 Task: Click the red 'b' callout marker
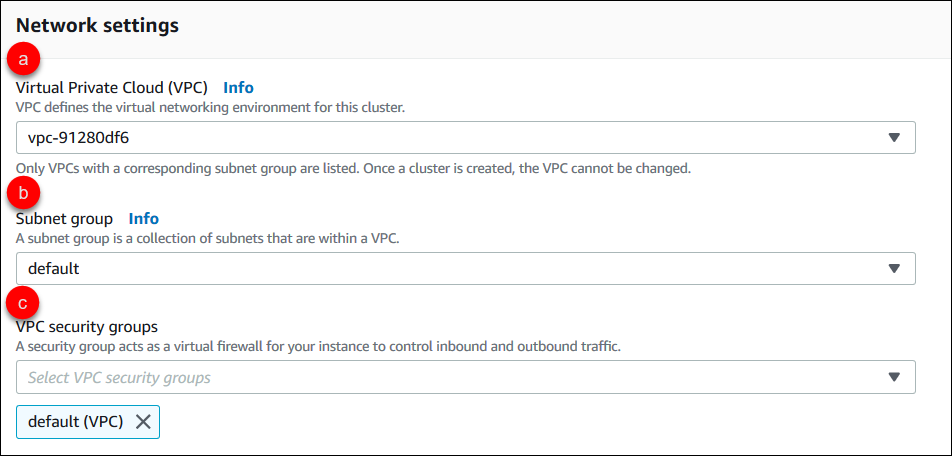click(22, 190)
